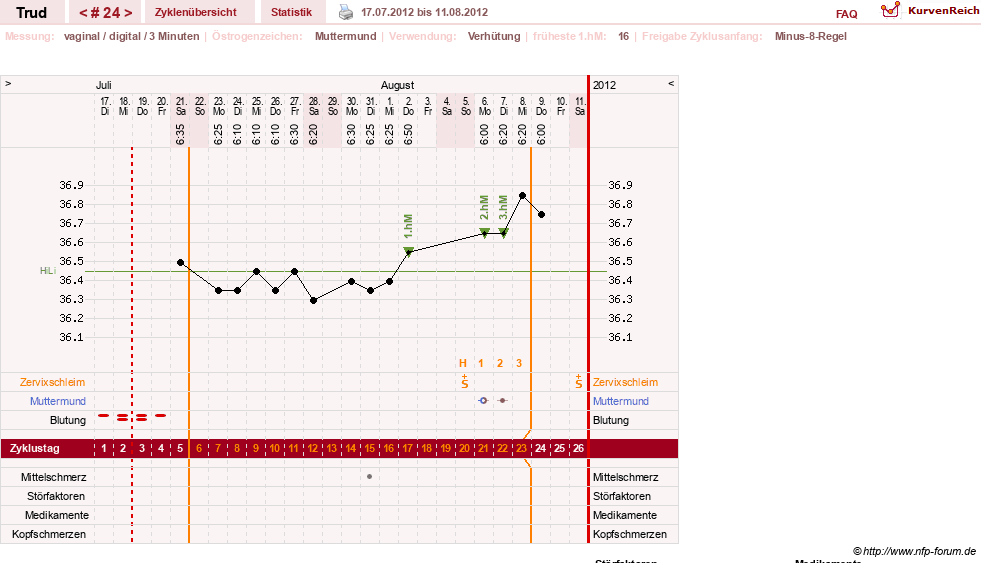Click the Muttermund value in the settings line
Screen dimensions: 981x563
pyautogui.click(x=346, y=36)
